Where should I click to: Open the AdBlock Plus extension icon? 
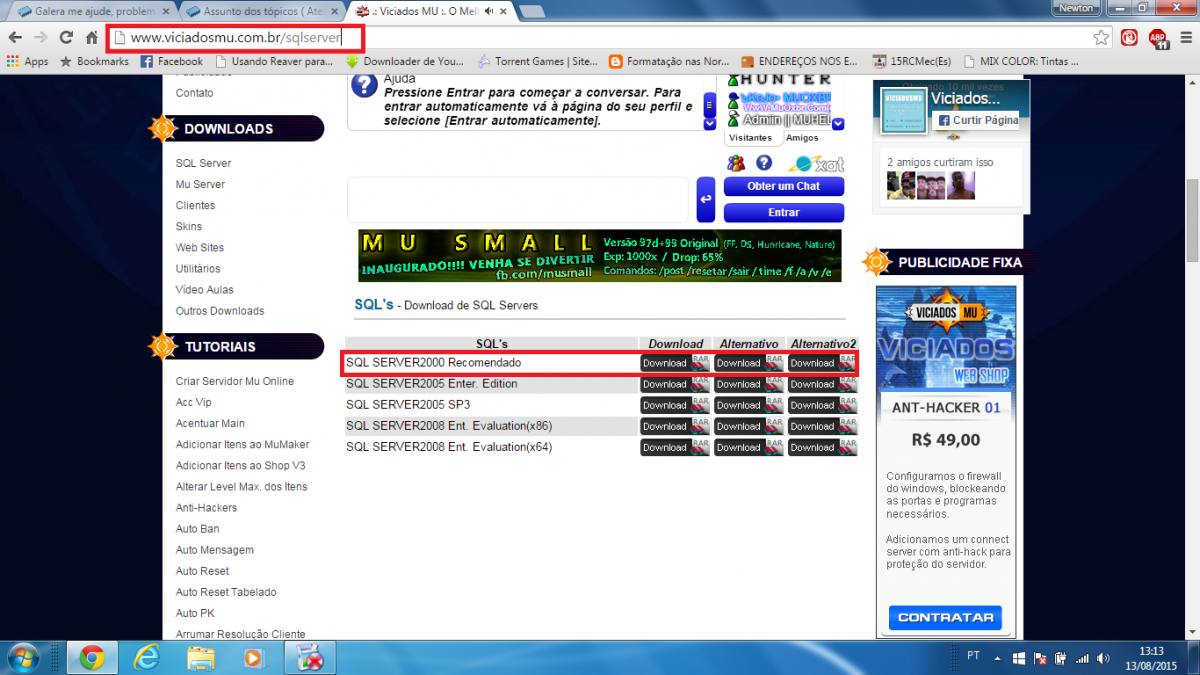1157,38
